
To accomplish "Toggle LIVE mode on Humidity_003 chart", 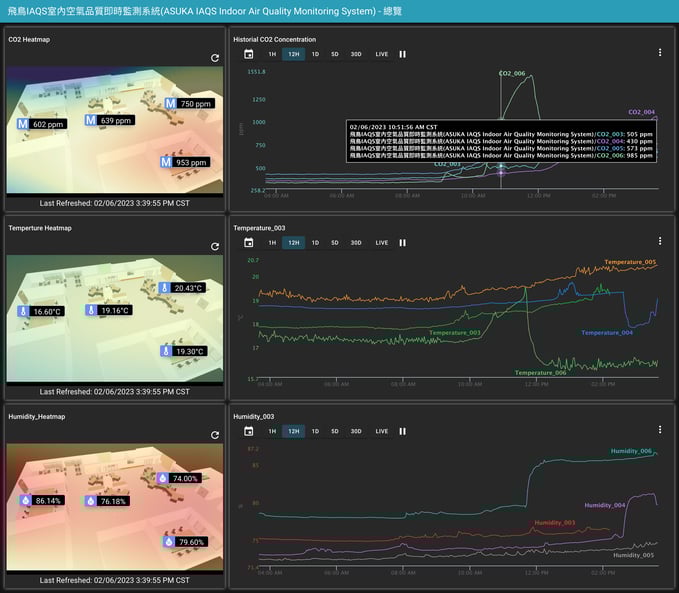I will click(x=382, y=431).
